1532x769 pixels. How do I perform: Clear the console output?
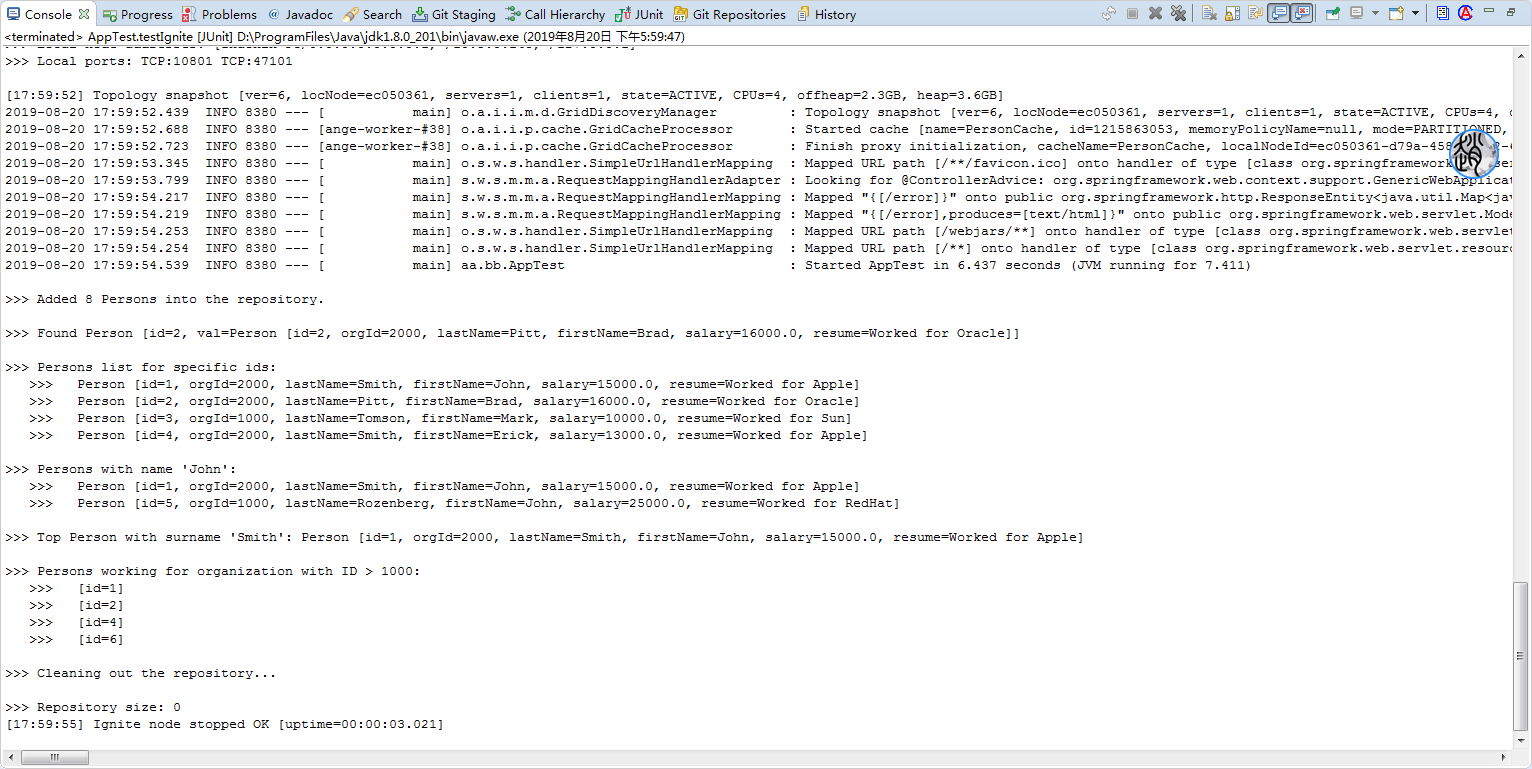pyautogui.click(x=1209, y=14)
